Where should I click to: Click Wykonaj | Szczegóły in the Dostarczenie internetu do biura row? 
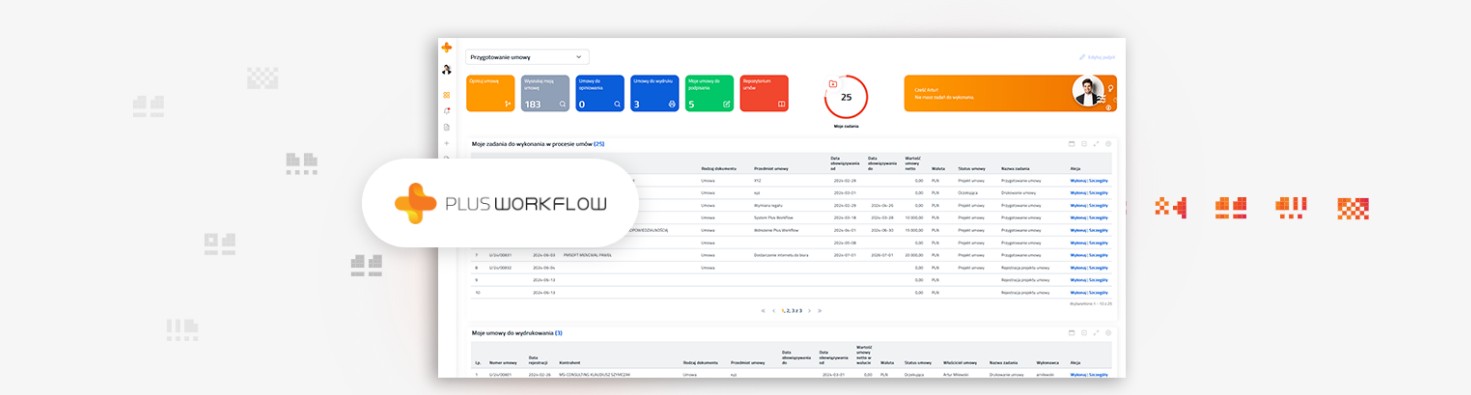tap(1089, 255)
